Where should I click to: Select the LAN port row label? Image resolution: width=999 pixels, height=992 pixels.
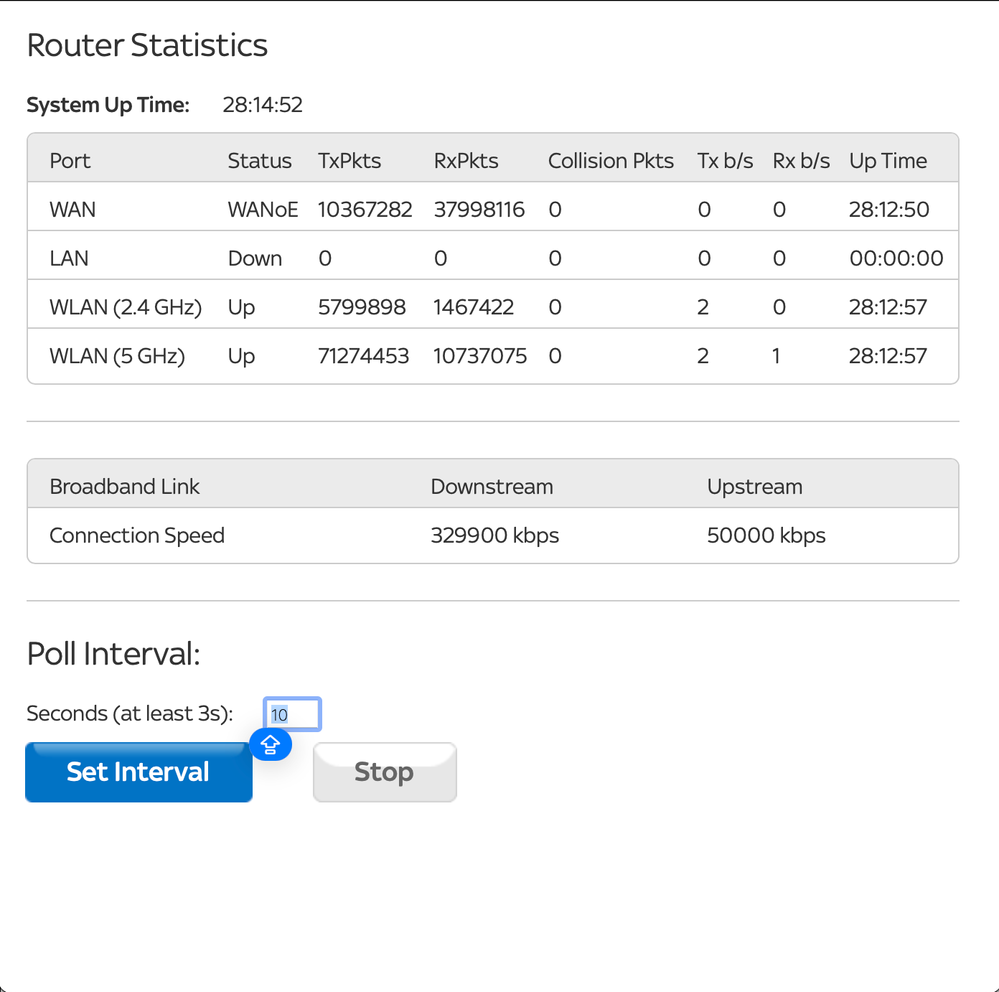pyautogui.click(x=69, y=259)
